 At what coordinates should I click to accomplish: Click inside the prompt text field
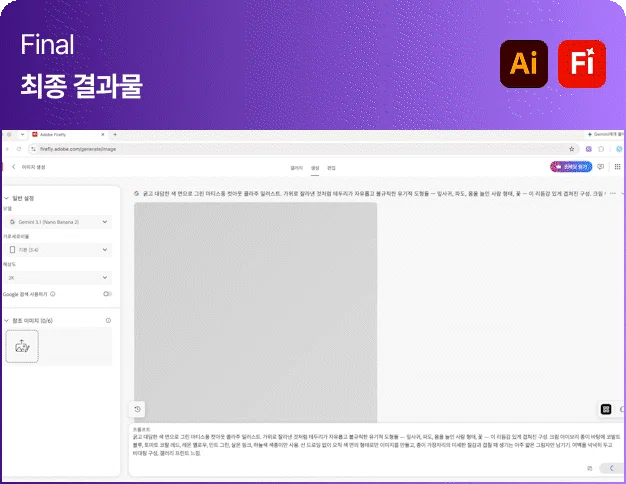point(375,445)
